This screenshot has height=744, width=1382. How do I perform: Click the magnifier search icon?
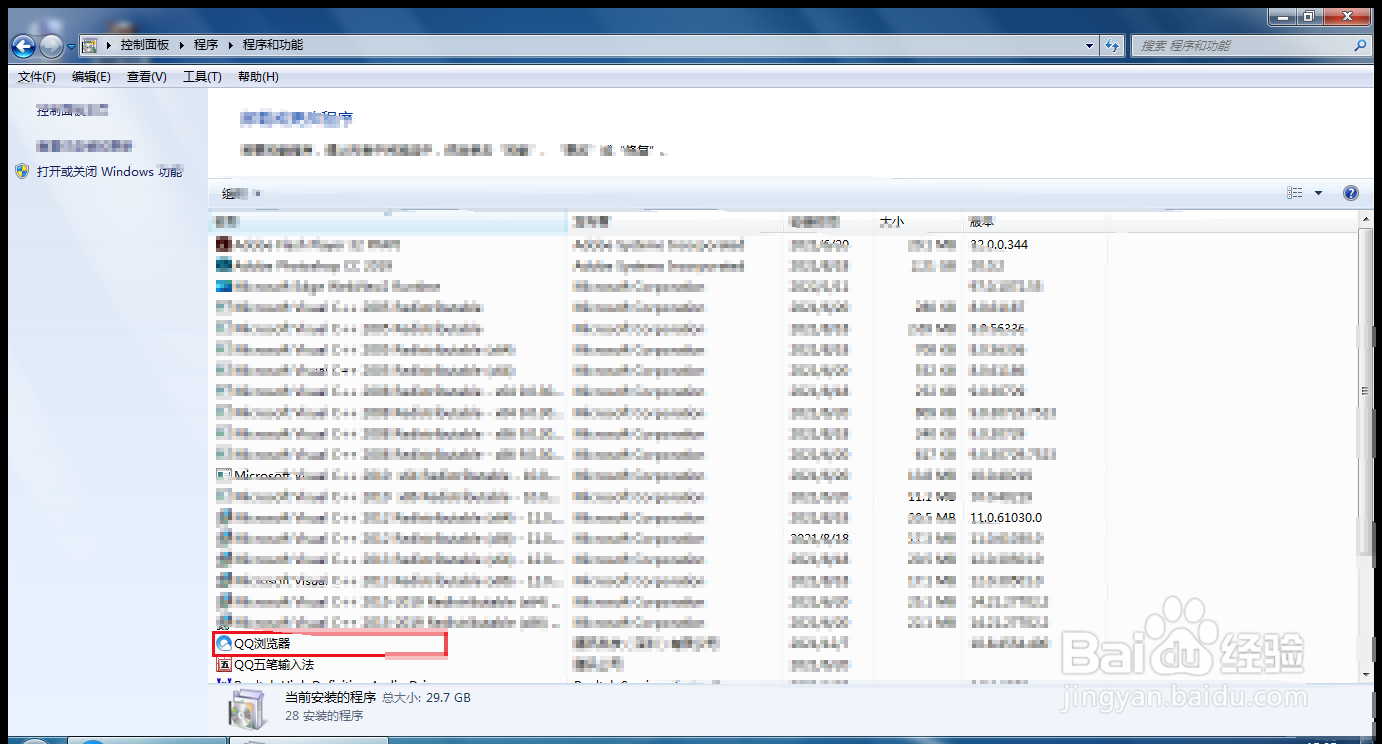point(1360,46)
